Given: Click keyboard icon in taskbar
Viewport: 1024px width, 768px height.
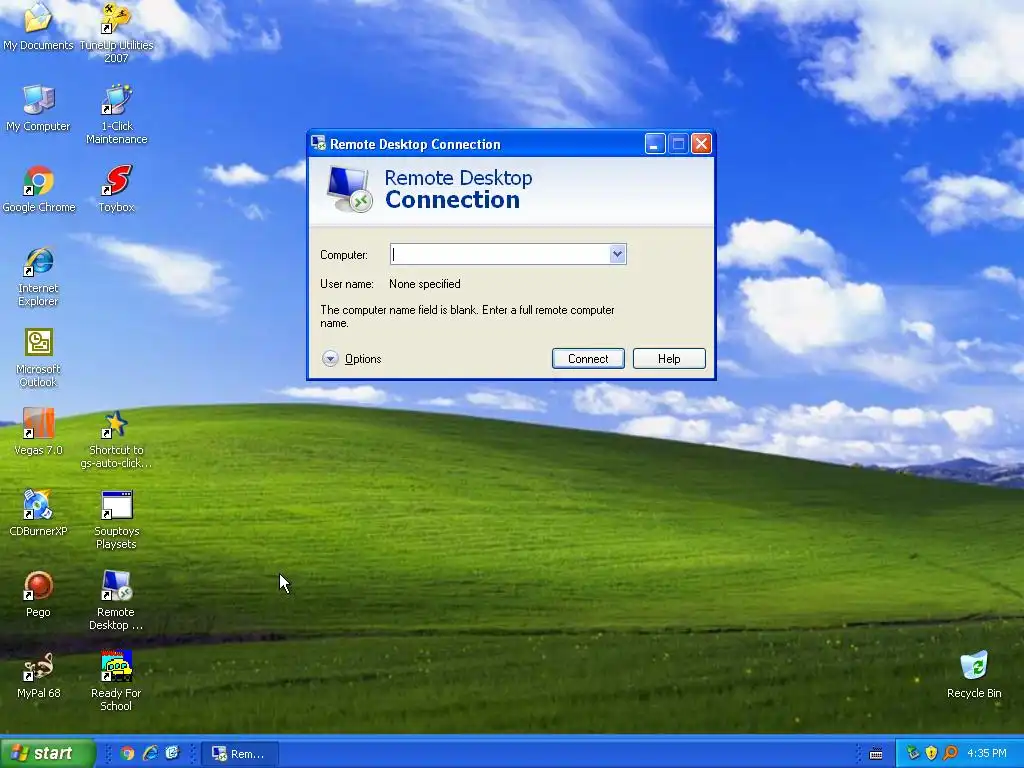Looking at the screenshot, I should (x=876, y=754).
